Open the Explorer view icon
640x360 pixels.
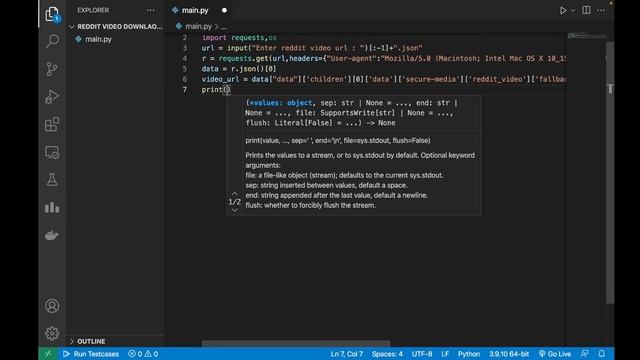[52, 14]
